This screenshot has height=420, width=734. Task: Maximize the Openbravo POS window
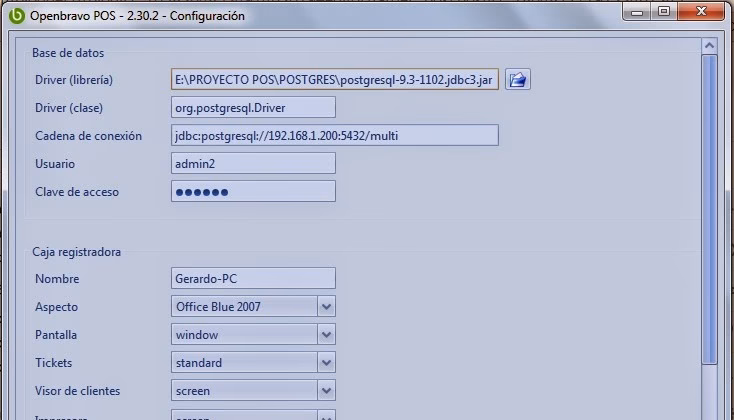point(664,12)
